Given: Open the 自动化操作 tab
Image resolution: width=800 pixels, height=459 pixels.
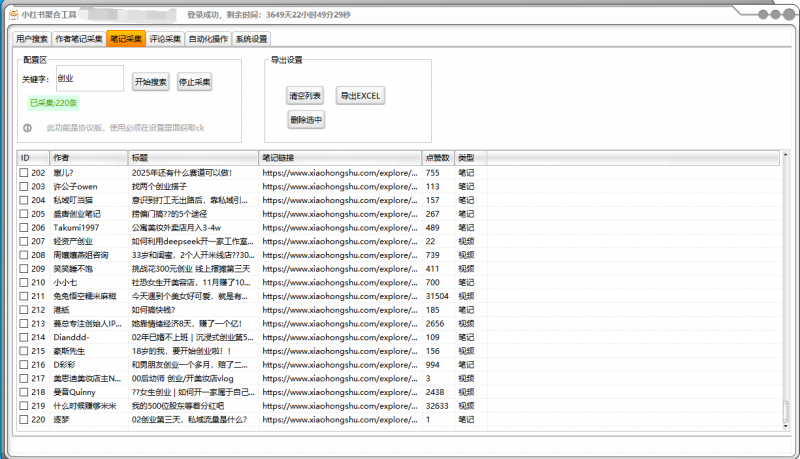Looking at the screenshot, I should tap(208, 39).
